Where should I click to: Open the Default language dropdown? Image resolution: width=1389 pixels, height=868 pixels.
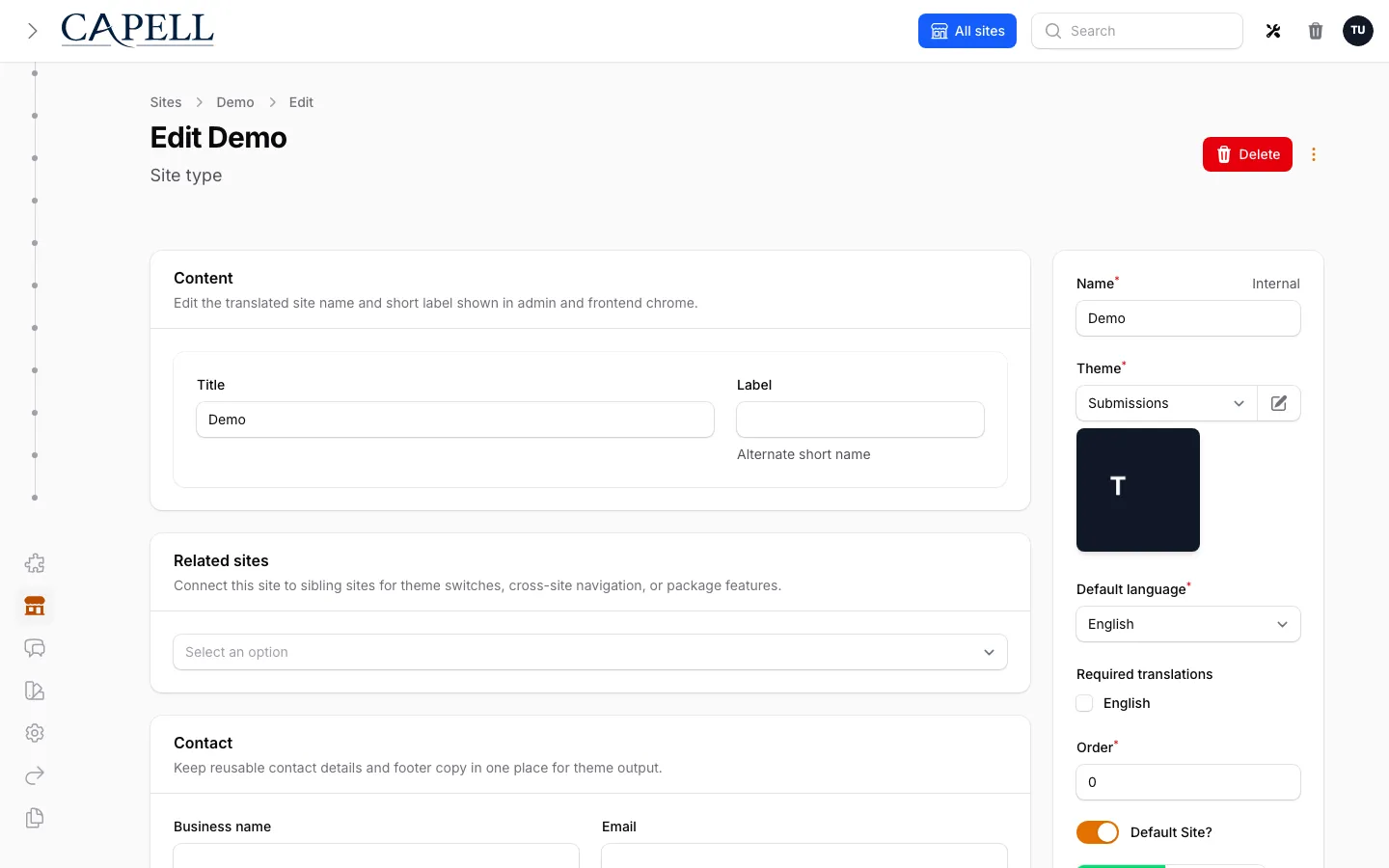coord(1188,624)
